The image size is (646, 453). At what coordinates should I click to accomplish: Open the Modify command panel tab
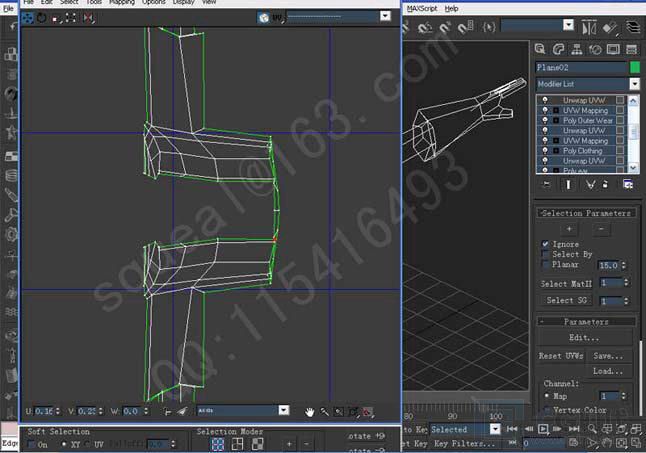(558, 49)
